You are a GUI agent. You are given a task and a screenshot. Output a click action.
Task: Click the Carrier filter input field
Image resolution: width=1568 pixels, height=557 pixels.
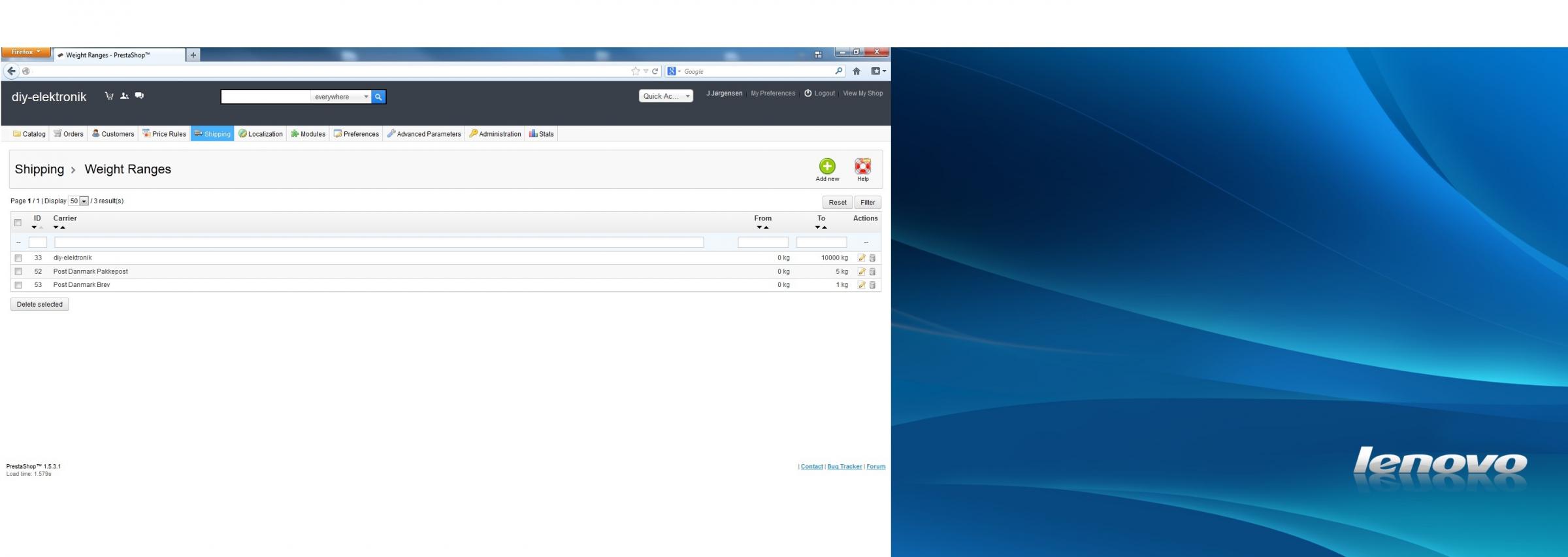(x=379, y=243)
